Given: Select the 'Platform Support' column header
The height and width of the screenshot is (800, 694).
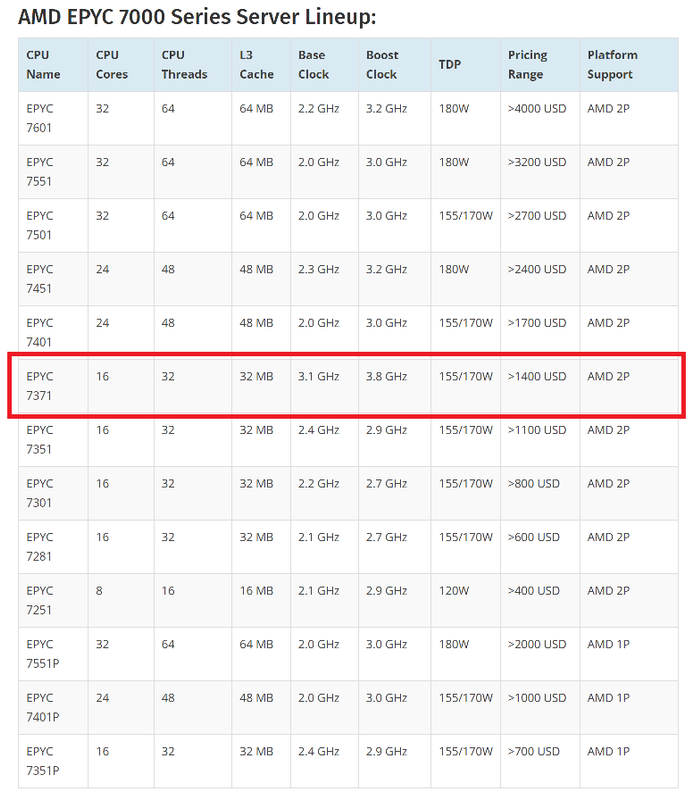Looking at the screenshot, I should pos(629,65).
